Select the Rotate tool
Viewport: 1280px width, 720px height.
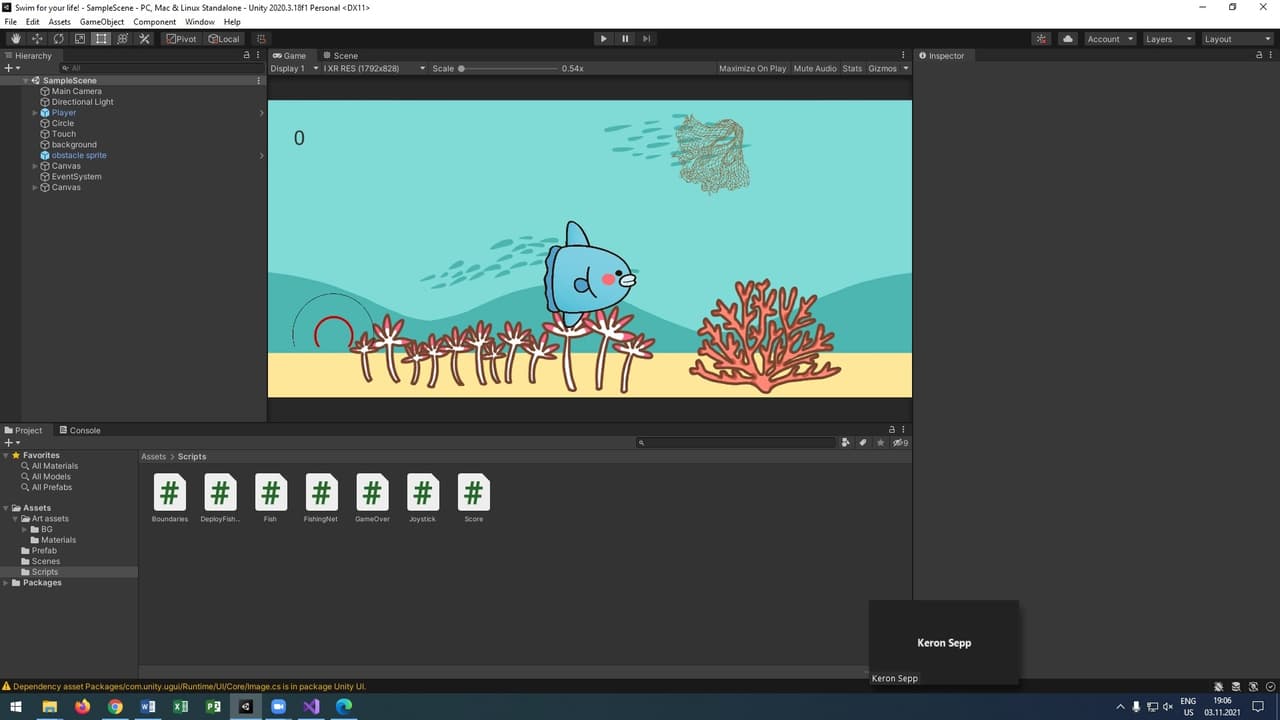(x=58, y=39)
